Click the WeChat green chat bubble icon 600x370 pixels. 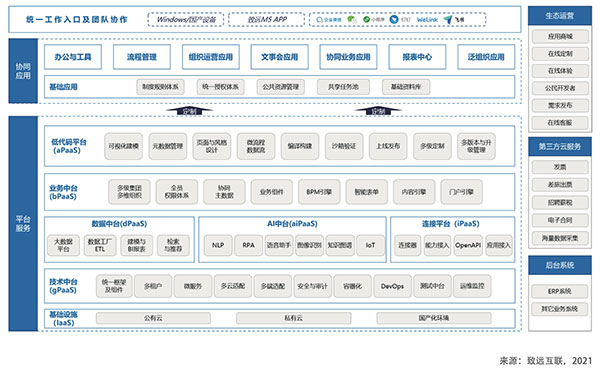pos(352,19)
